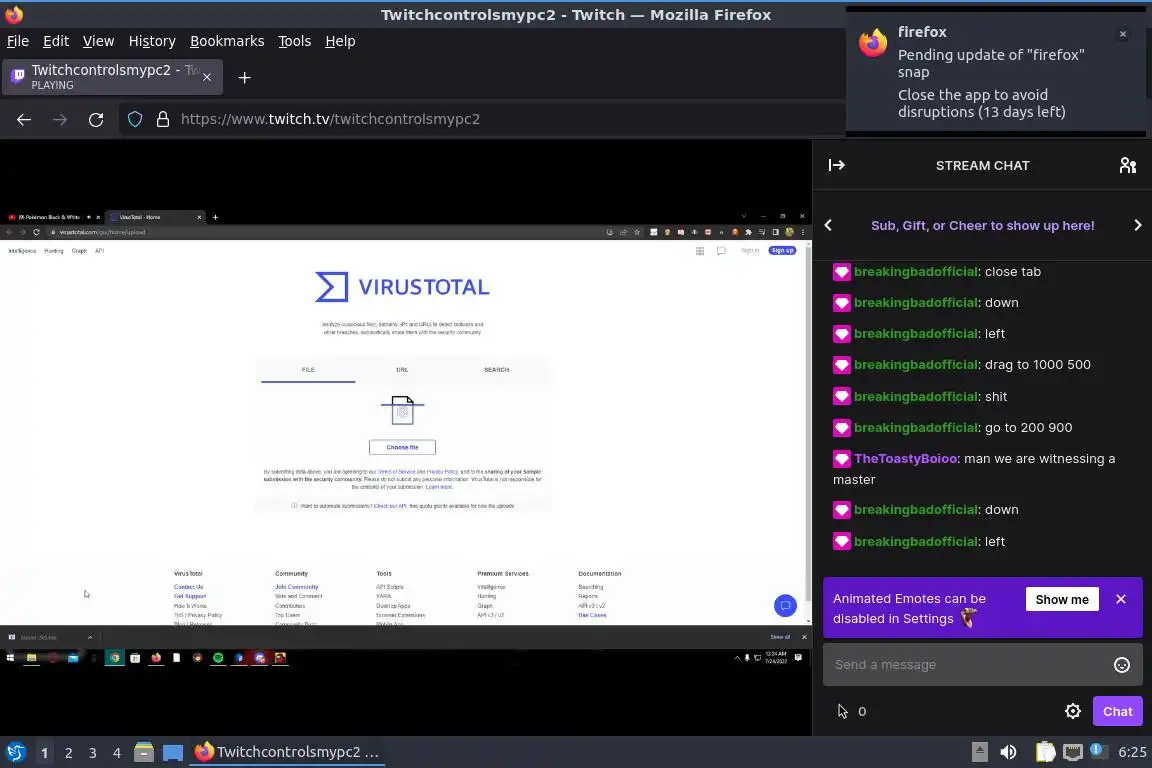Focus Twitchcontrolsmypc2 Firefox taskbar entry
Image resolution: width=1152 pixels, height=768 pixels.
tap(287, 752)
